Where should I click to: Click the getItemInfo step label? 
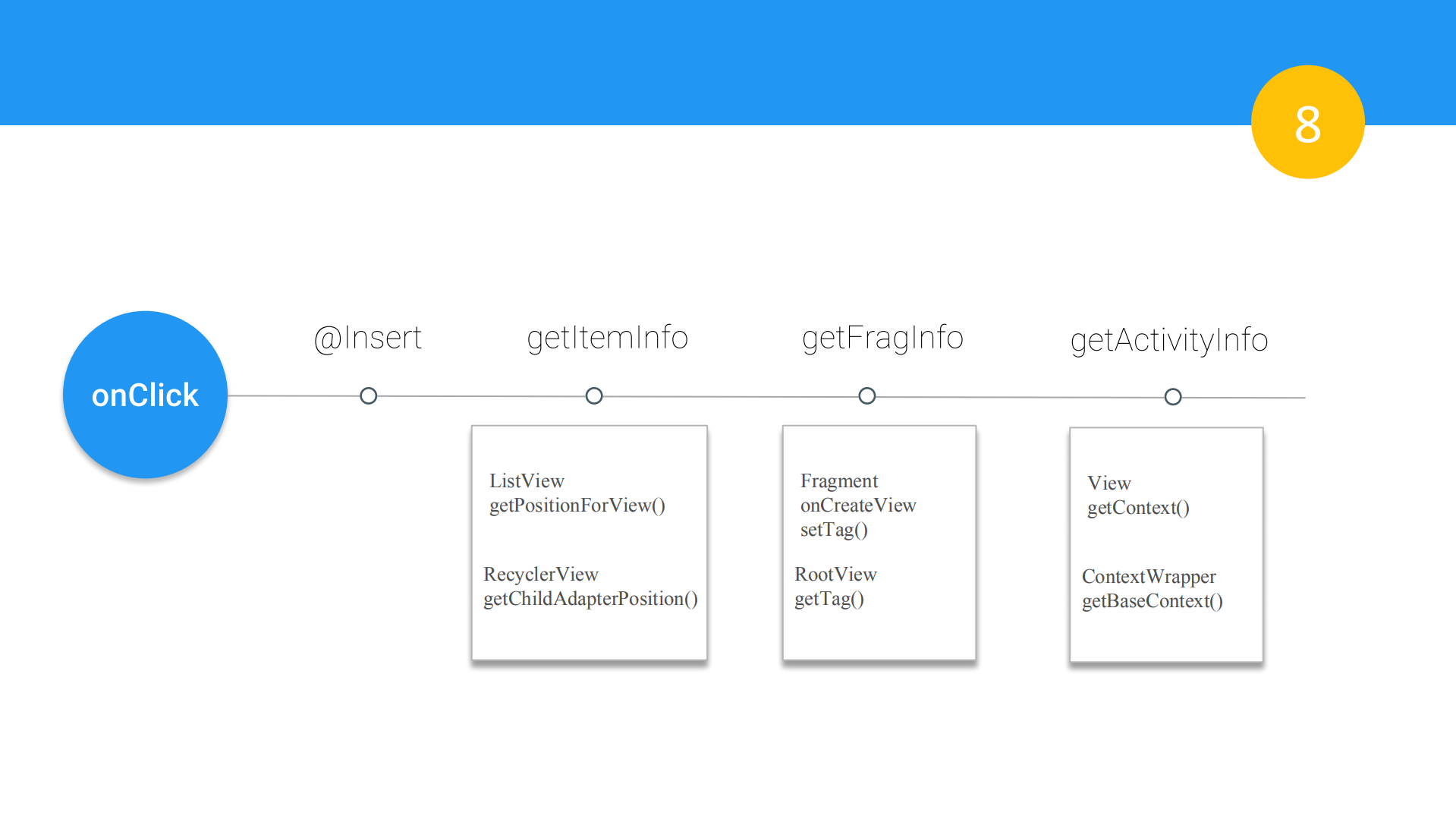tap(607, 338)
